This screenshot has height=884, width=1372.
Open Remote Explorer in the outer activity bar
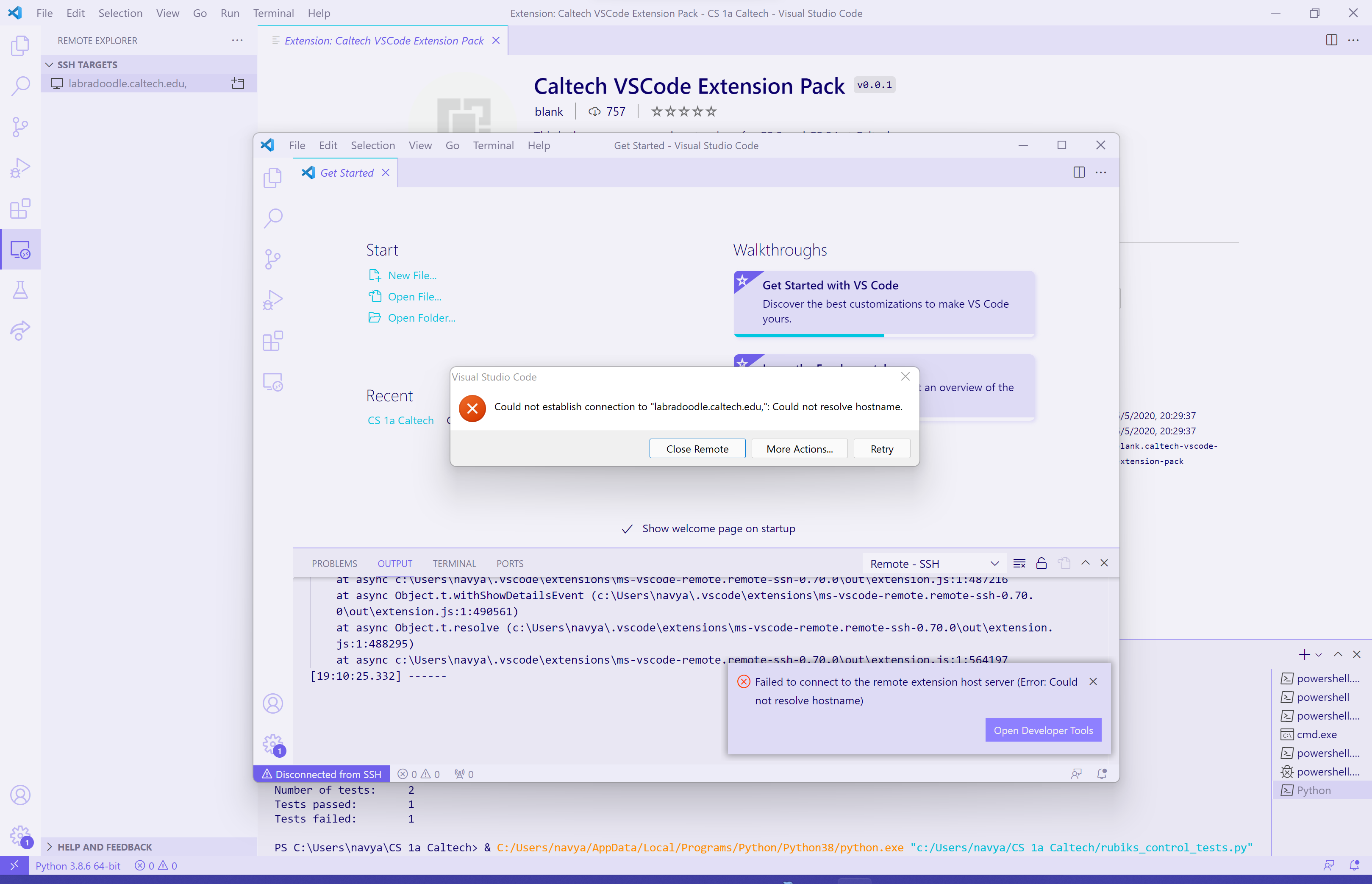[x=20, y=250]
